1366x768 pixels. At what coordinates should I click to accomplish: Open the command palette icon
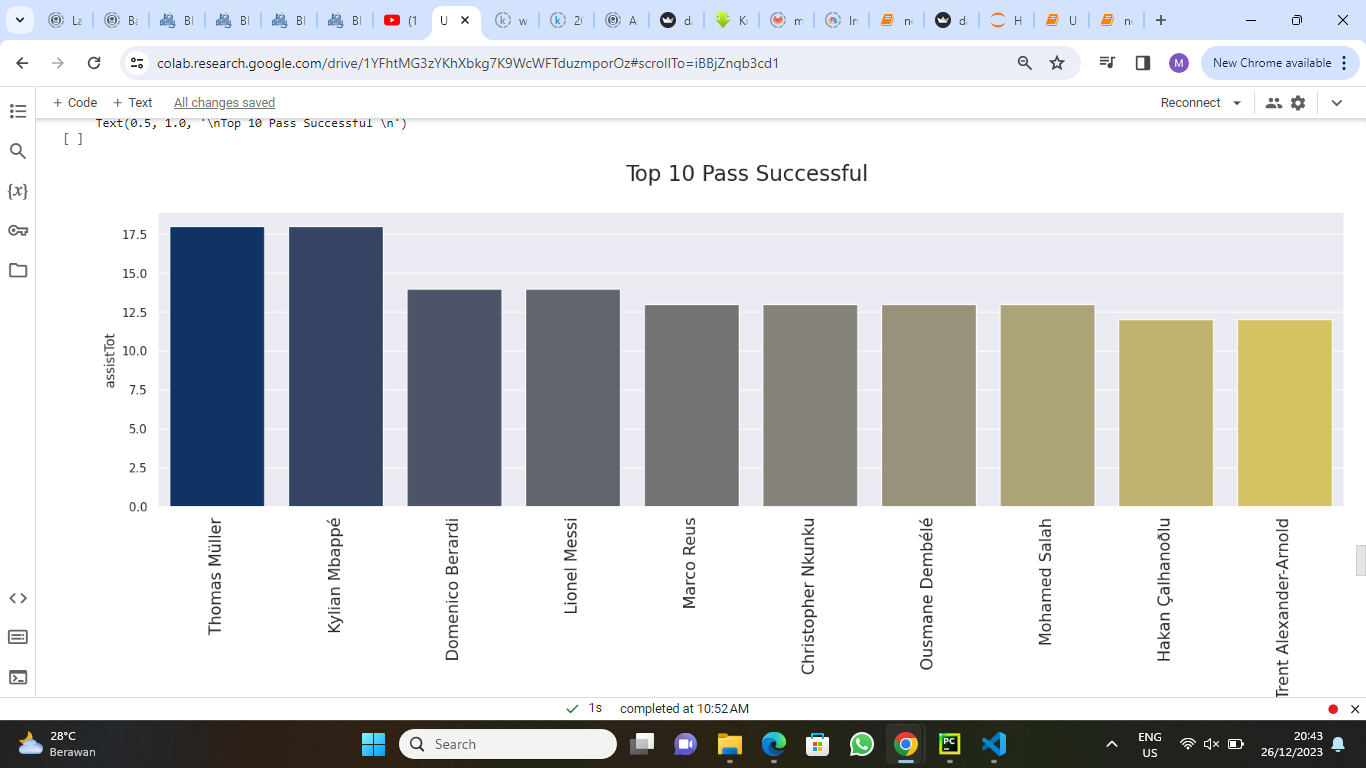pos(18,637)
